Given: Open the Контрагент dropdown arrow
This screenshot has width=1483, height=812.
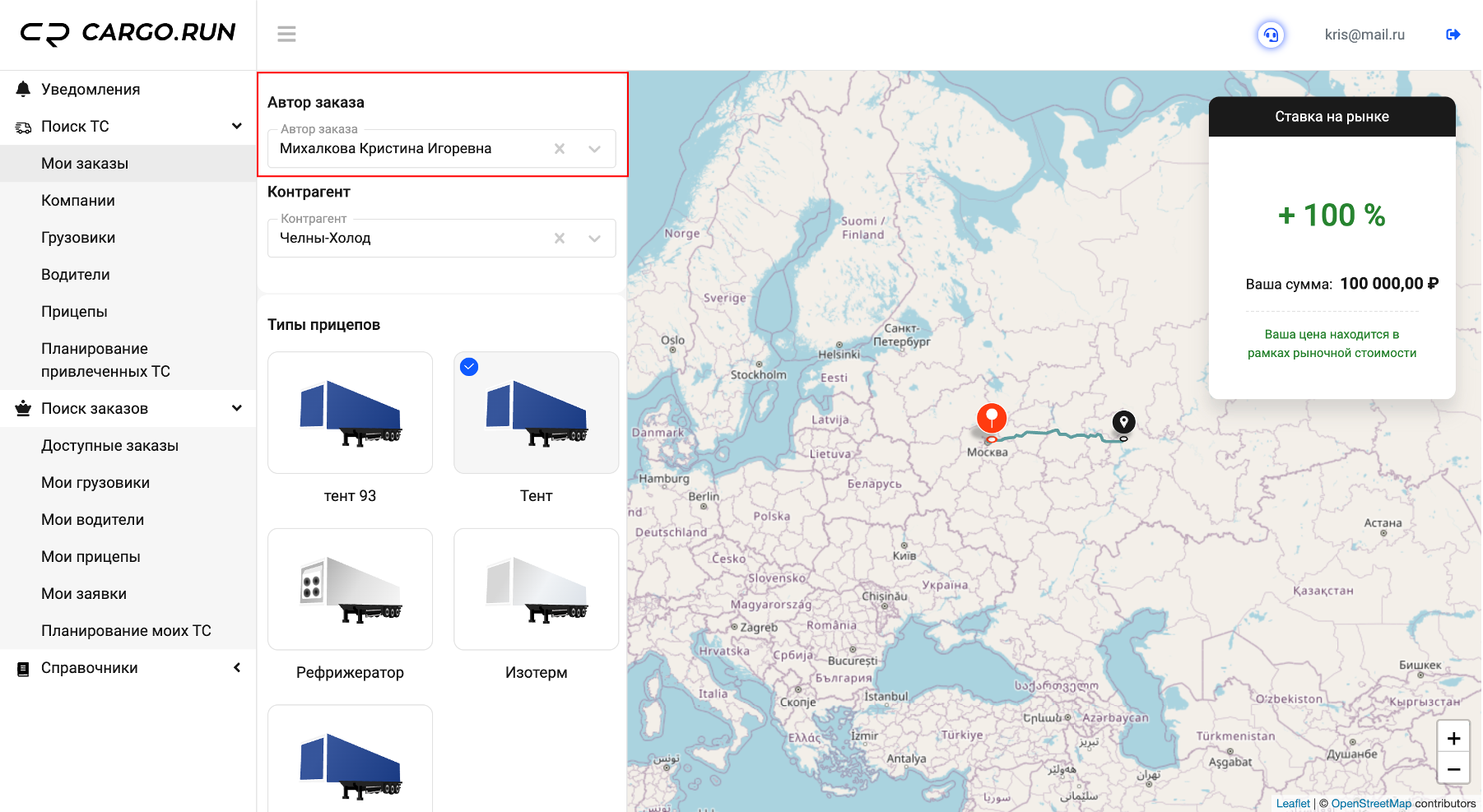Looking at the screenshot, I should pyautogui.click(x=595, y=239).
